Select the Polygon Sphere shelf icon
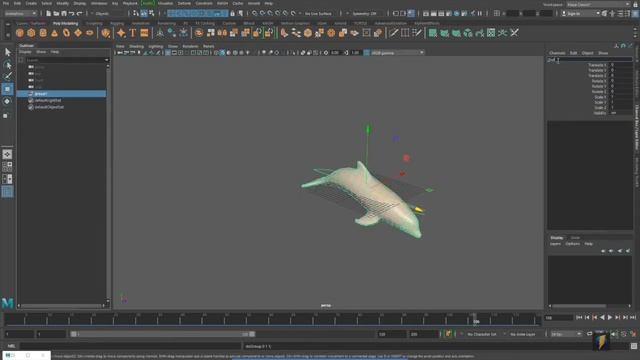 pyautogui.click(x=20, y=33)
